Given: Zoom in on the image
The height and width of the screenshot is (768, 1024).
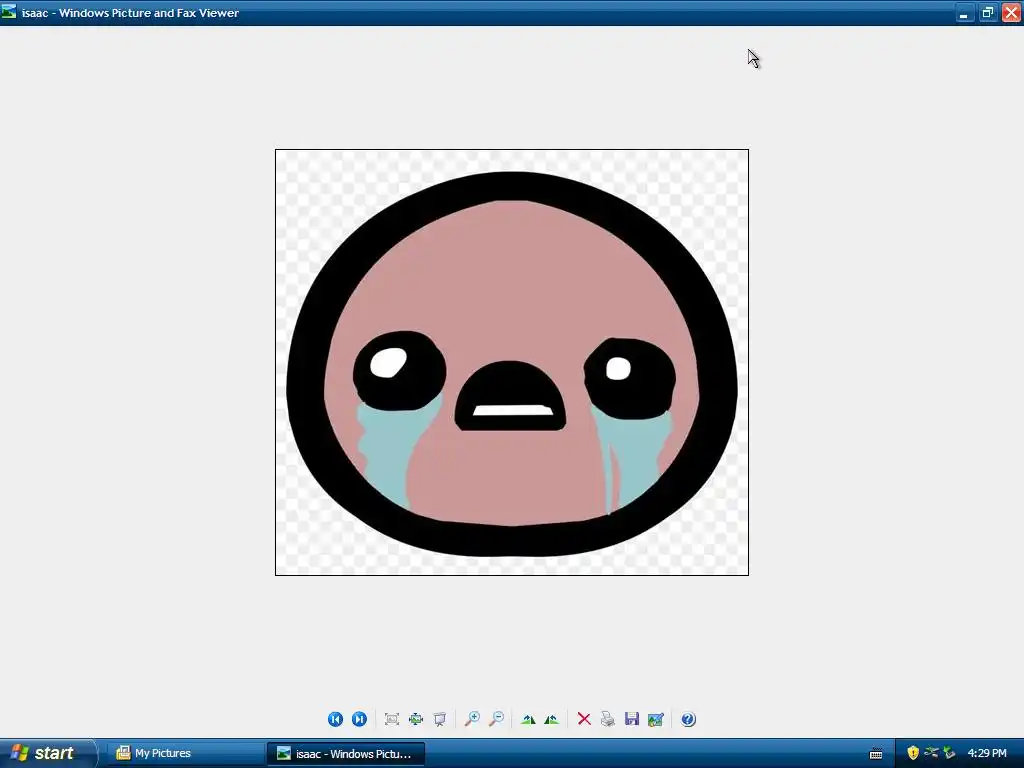Looking at the screenshot, I should 472,719.
